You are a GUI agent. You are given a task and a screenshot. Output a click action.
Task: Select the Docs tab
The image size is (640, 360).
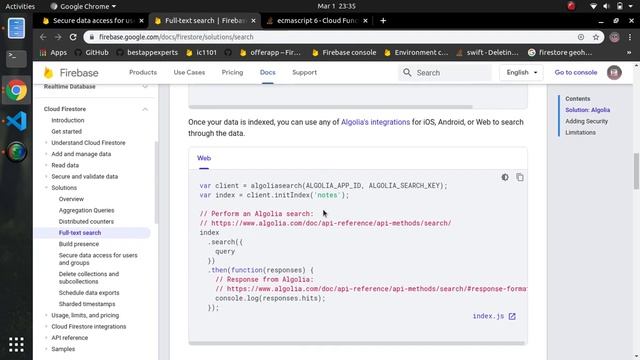pos(268,73)
